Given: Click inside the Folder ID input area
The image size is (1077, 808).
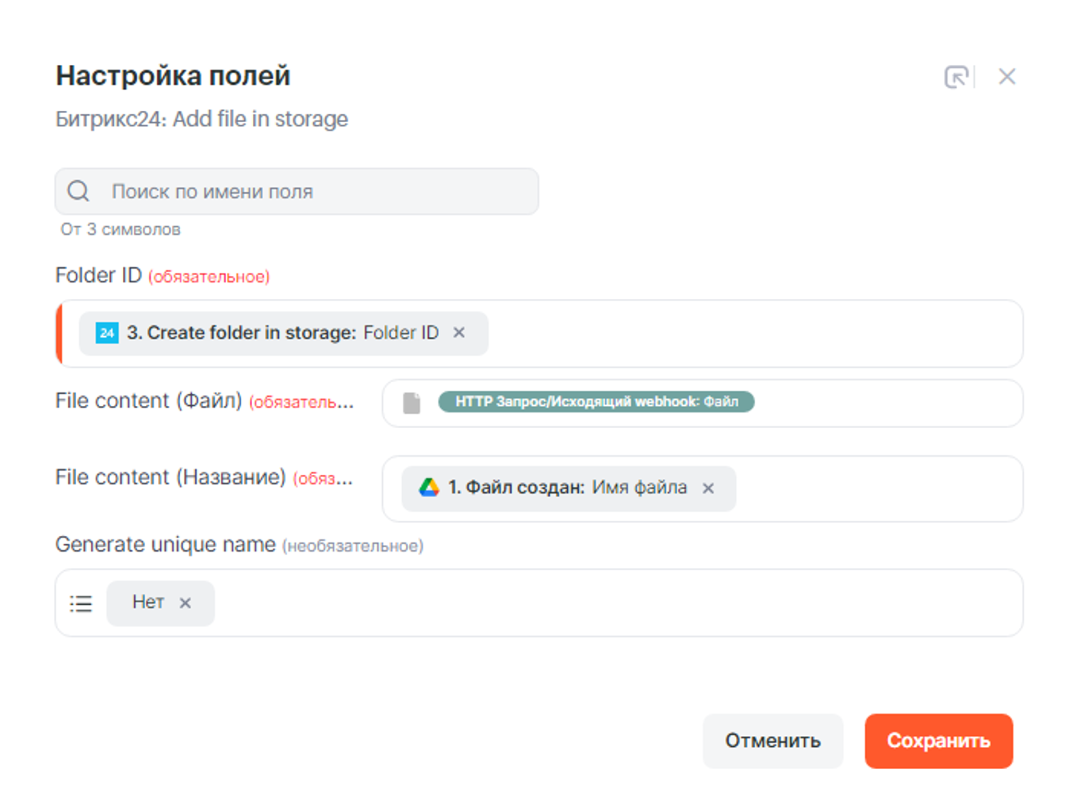Looking at the screenshot, I should [750, 333].
